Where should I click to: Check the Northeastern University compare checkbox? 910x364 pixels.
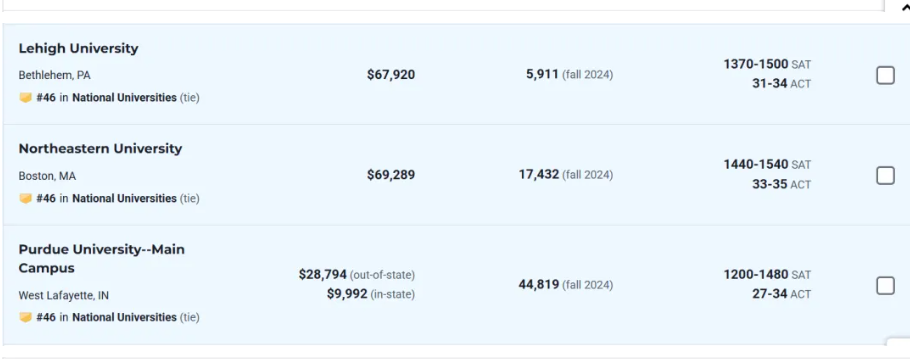click(885, 175)
